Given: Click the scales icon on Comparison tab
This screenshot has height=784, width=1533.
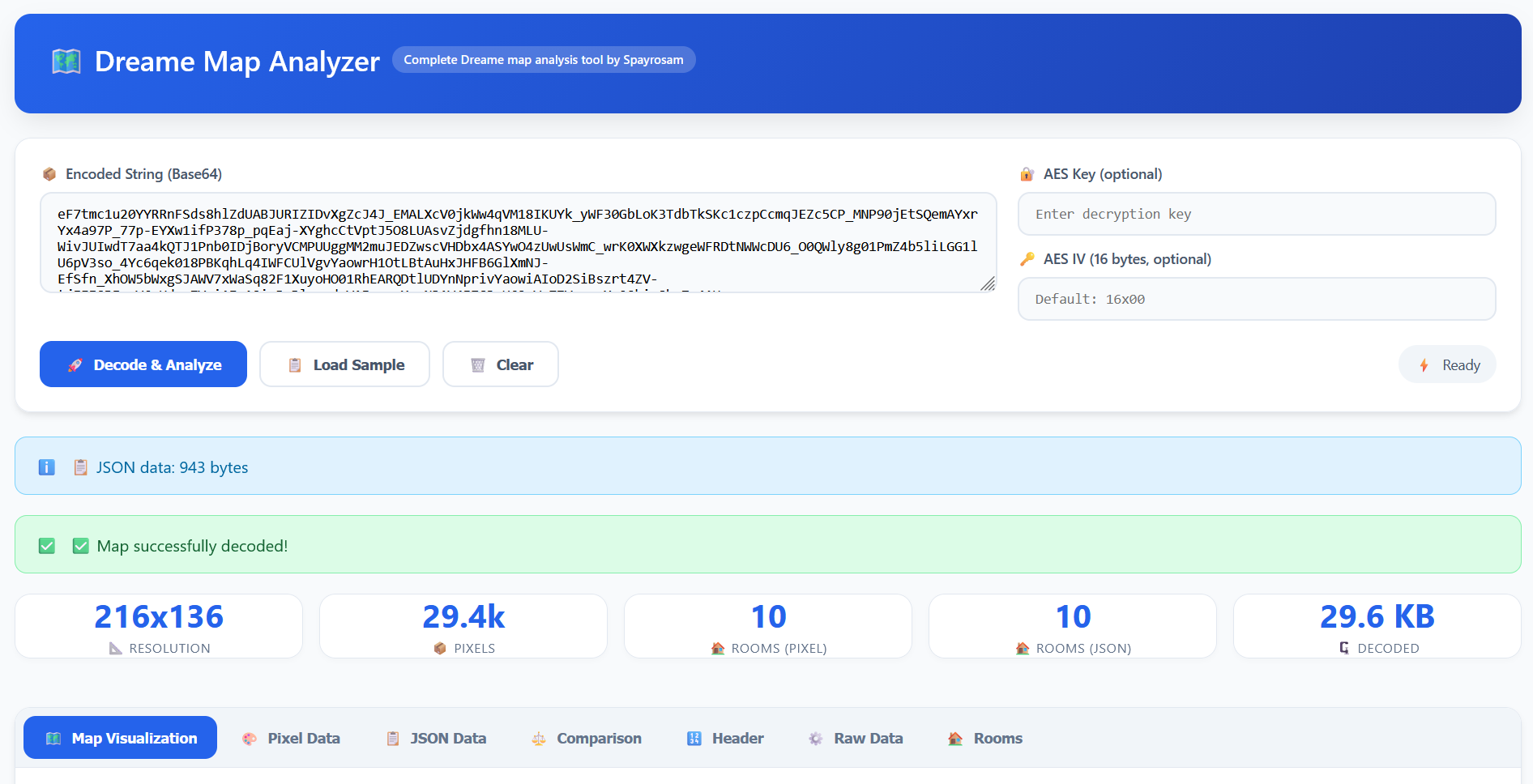Looking at the screenshot, I should 539,739.
